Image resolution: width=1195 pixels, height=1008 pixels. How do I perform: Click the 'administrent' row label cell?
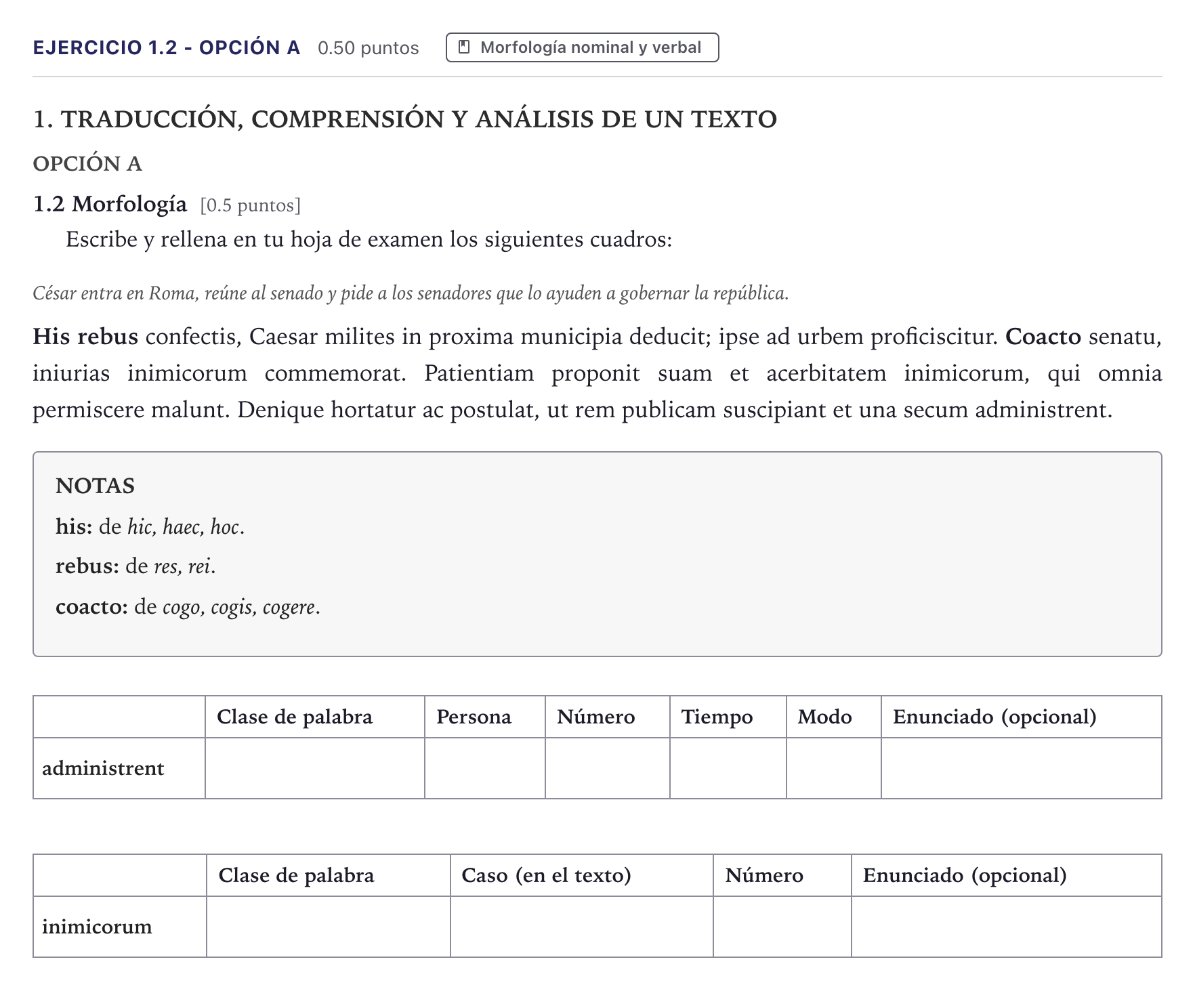tap(119, 768)
